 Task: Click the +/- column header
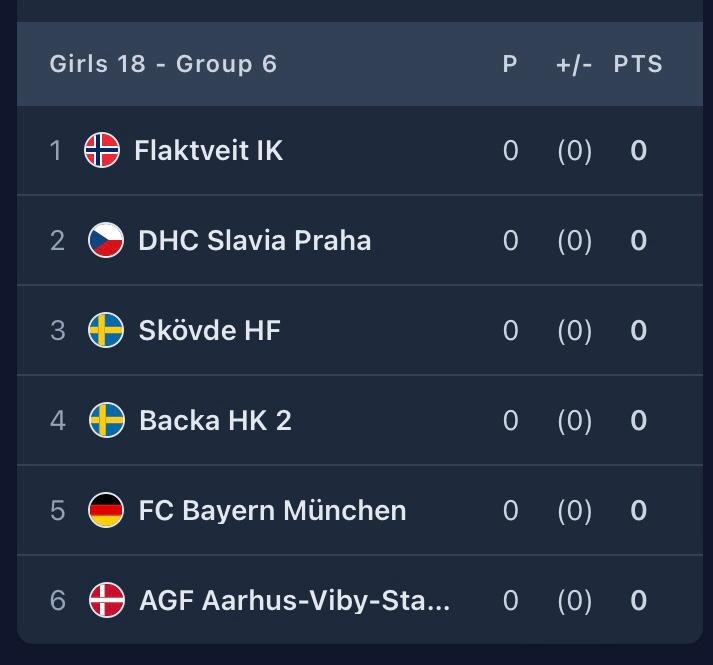tap(574, 64)
